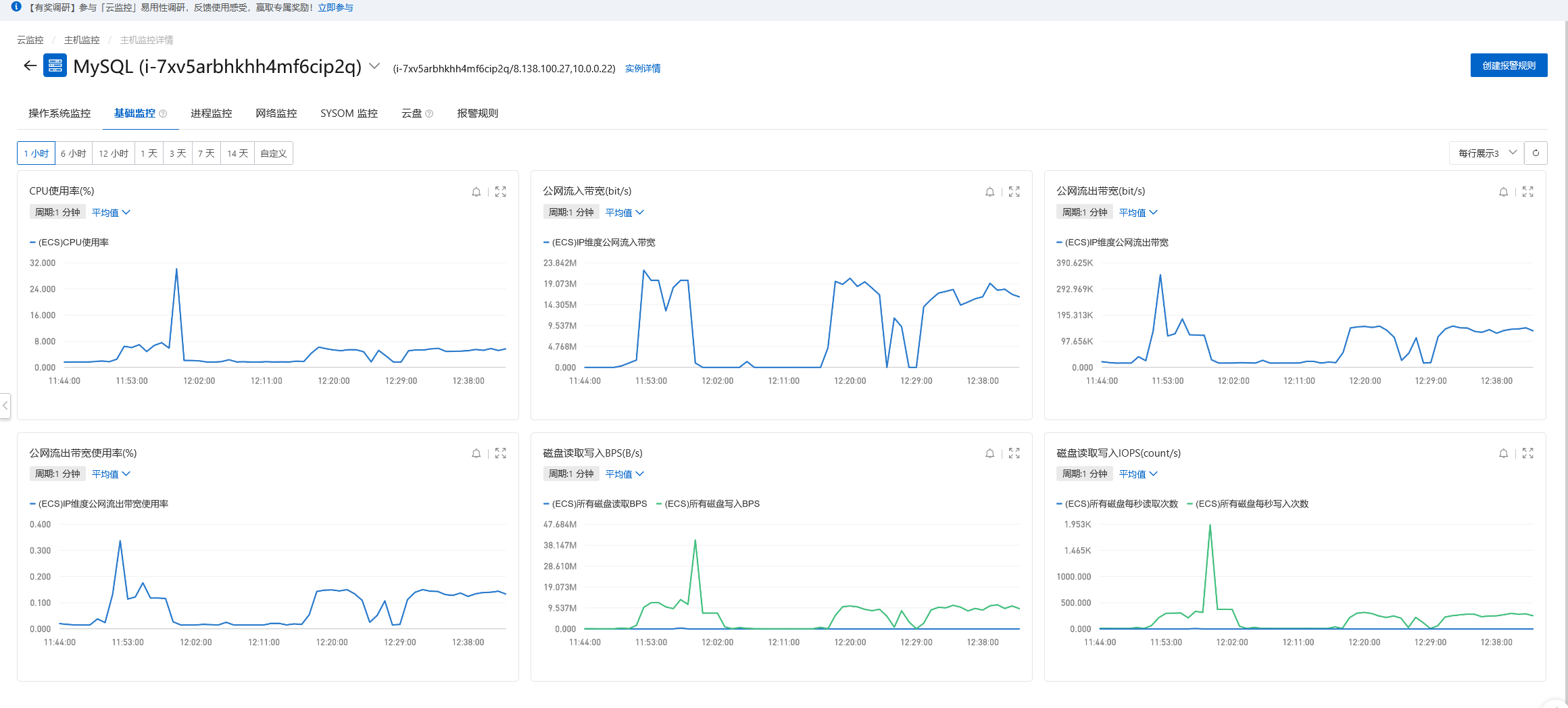
Task: Open 平均值 dropdown on 公网流出带宽(bit/s) chart
Action: [1138, 212]
